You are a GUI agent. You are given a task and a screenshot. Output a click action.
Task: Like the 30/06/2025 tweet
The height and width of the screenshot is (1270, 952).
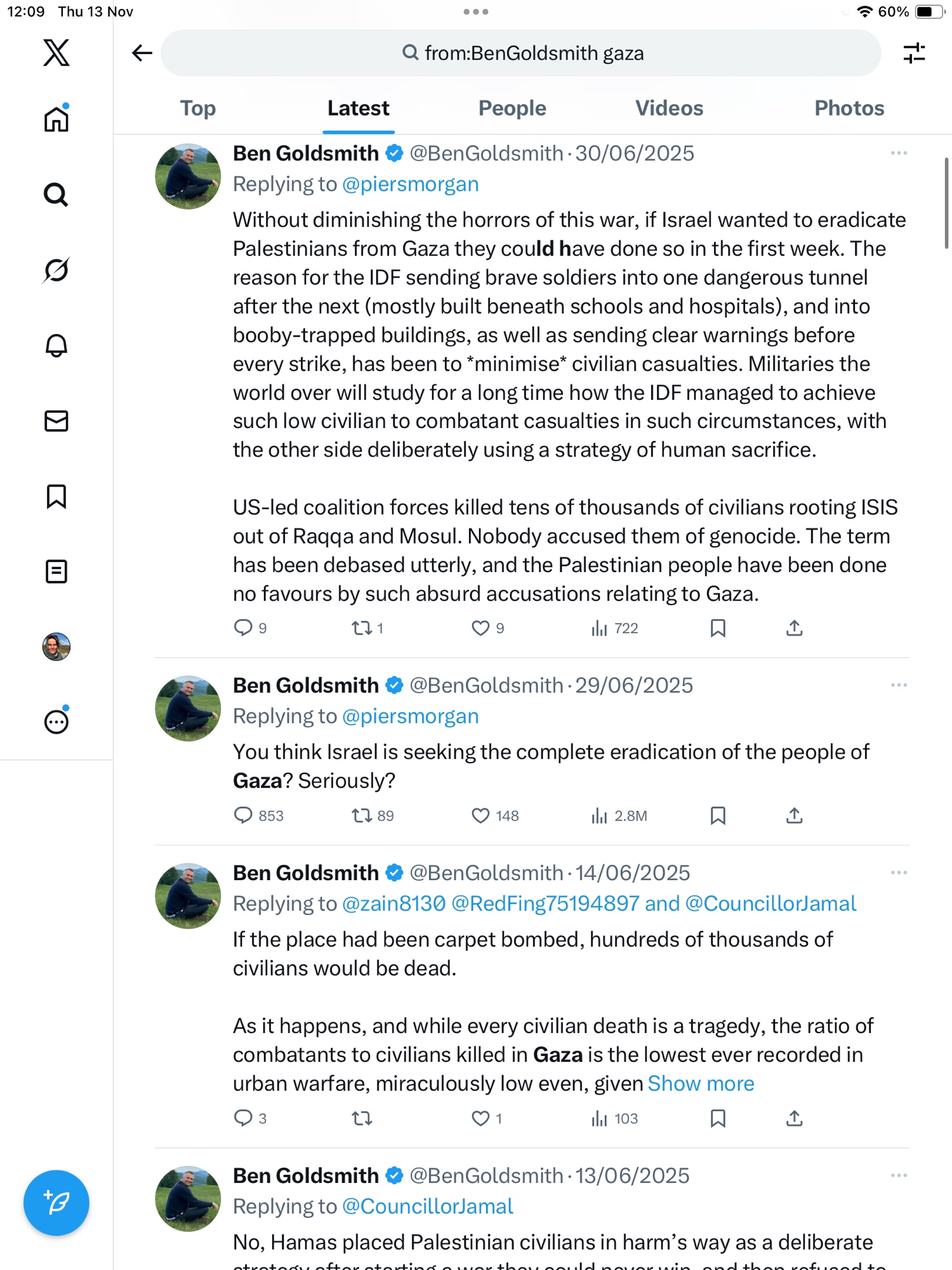click(480, 628)
